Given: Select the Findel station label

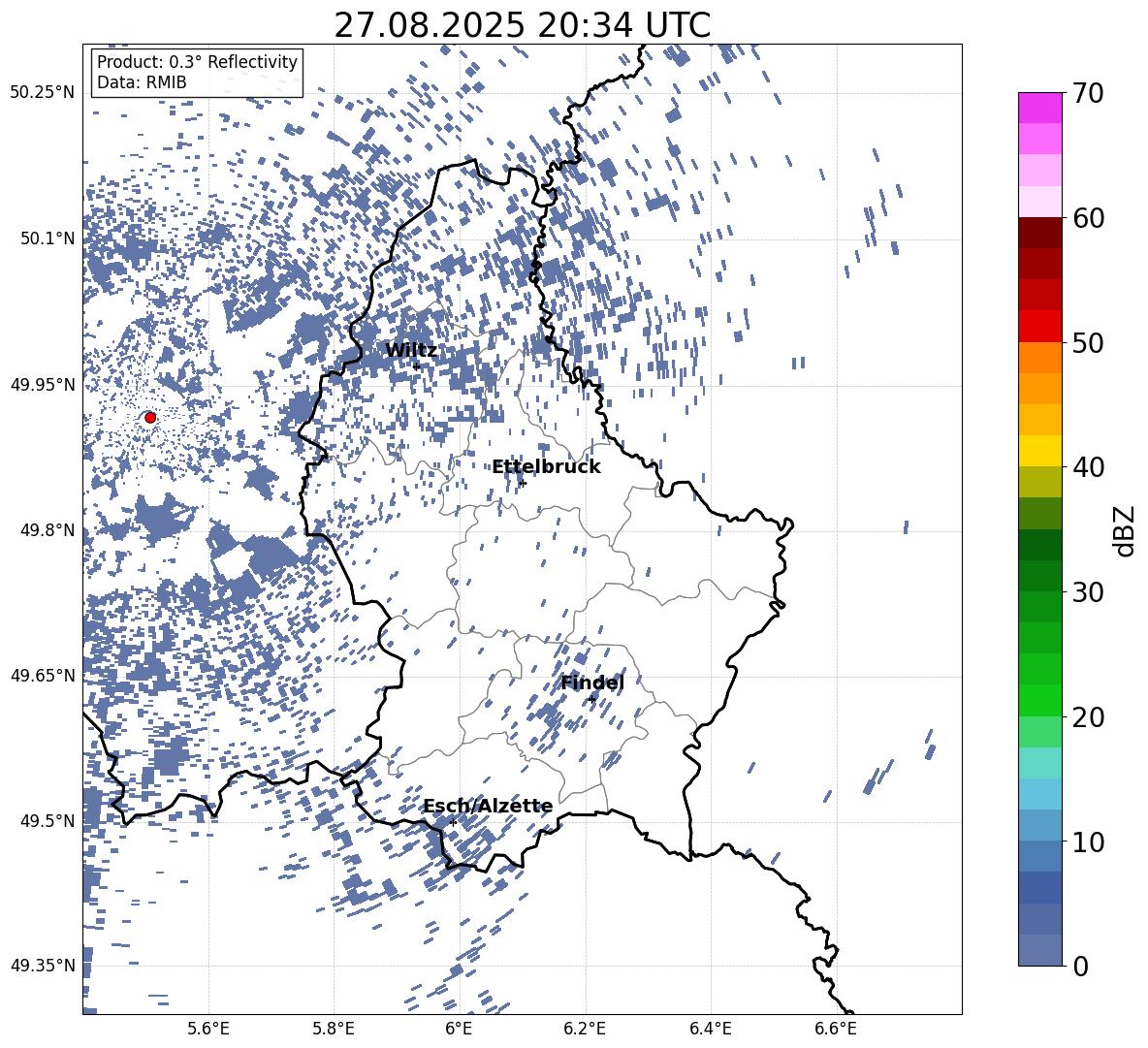Looking at the screenshot, I should pyautogui.click(x=592, y=683).
